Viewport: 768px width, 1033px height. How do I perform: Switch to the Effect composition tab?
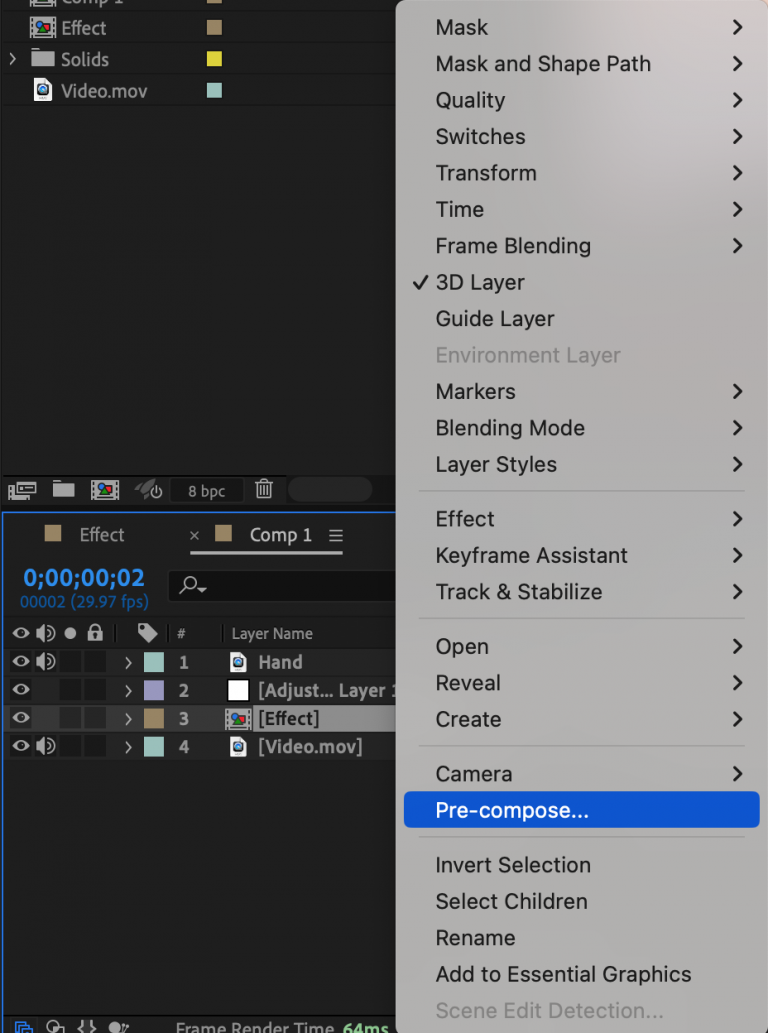tap(100, 534)
